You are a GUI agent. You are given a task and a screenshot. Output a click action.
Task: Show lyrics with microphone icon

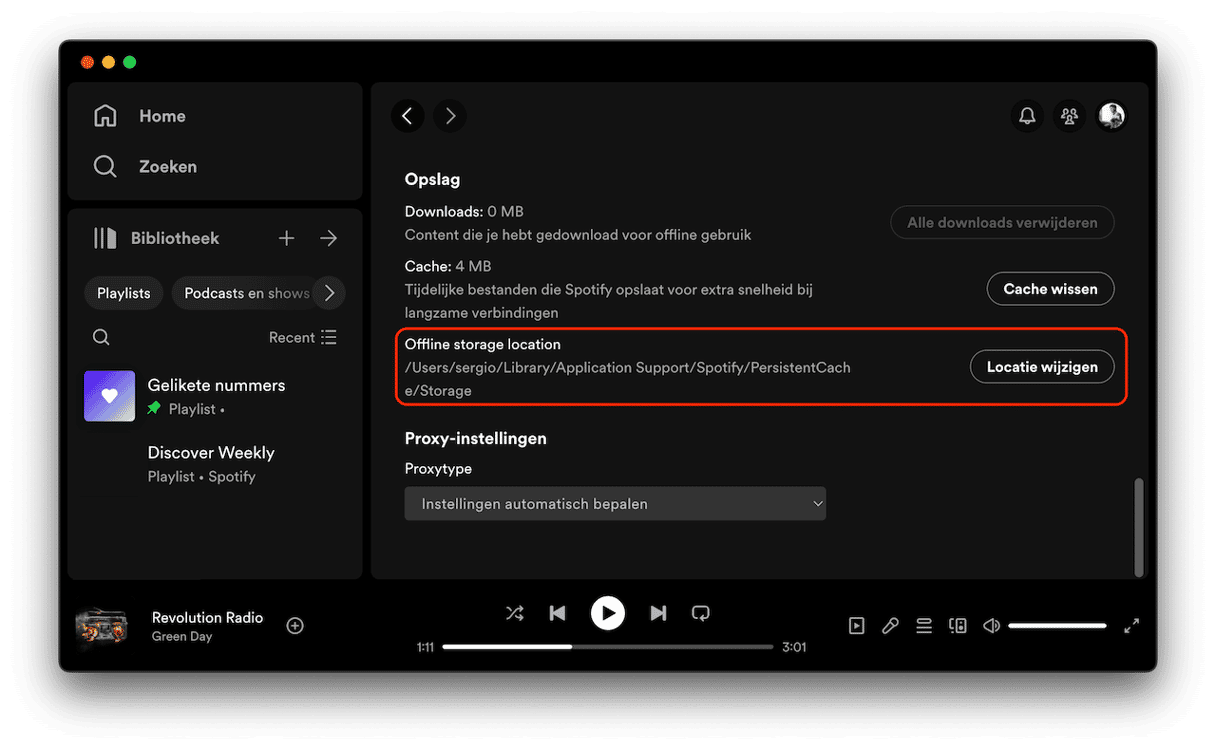click(x=890, y=626)
